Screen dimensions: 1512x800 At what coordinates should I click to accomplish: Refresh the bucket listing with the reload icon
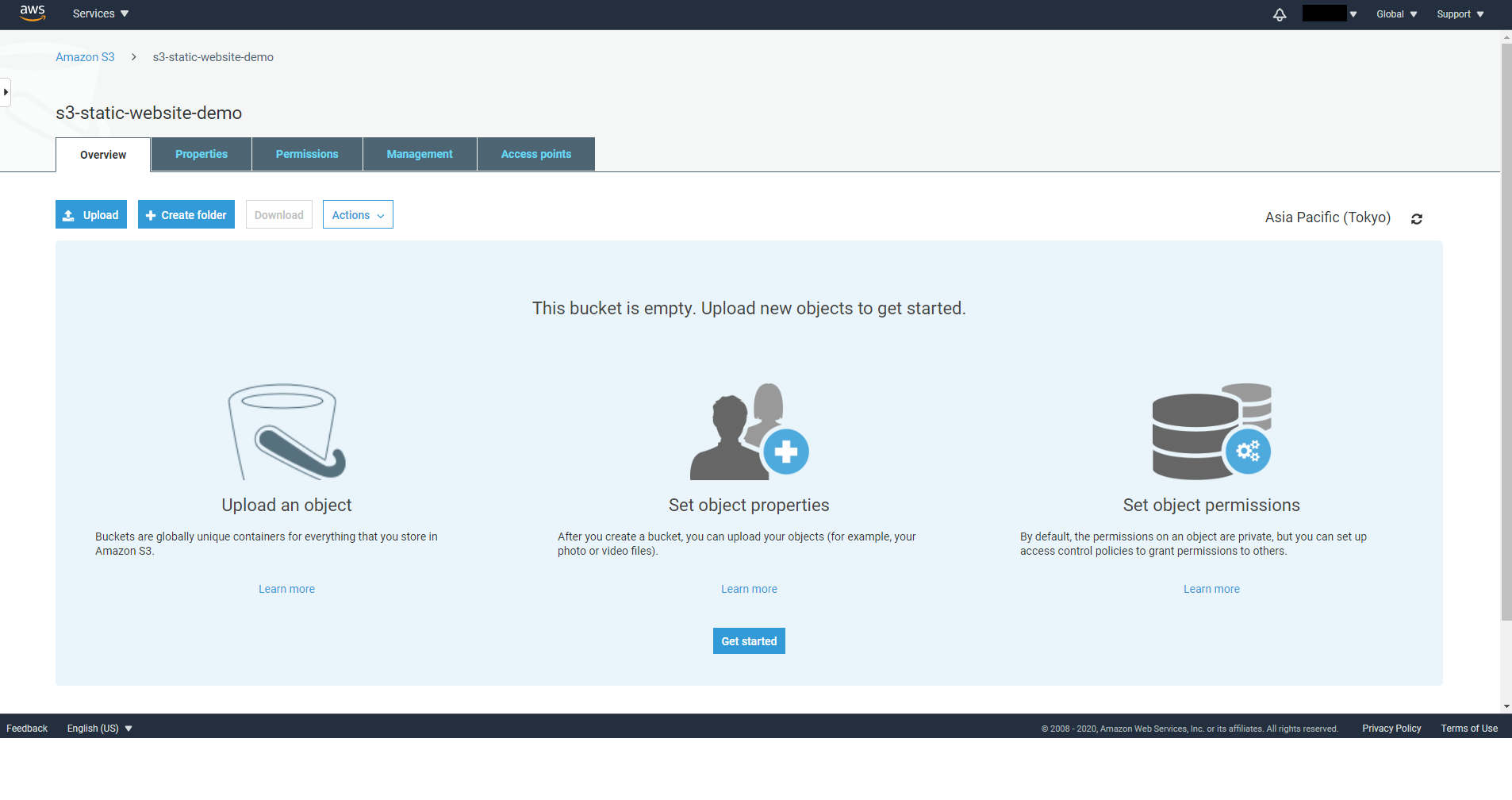(x=1417, y=219)
